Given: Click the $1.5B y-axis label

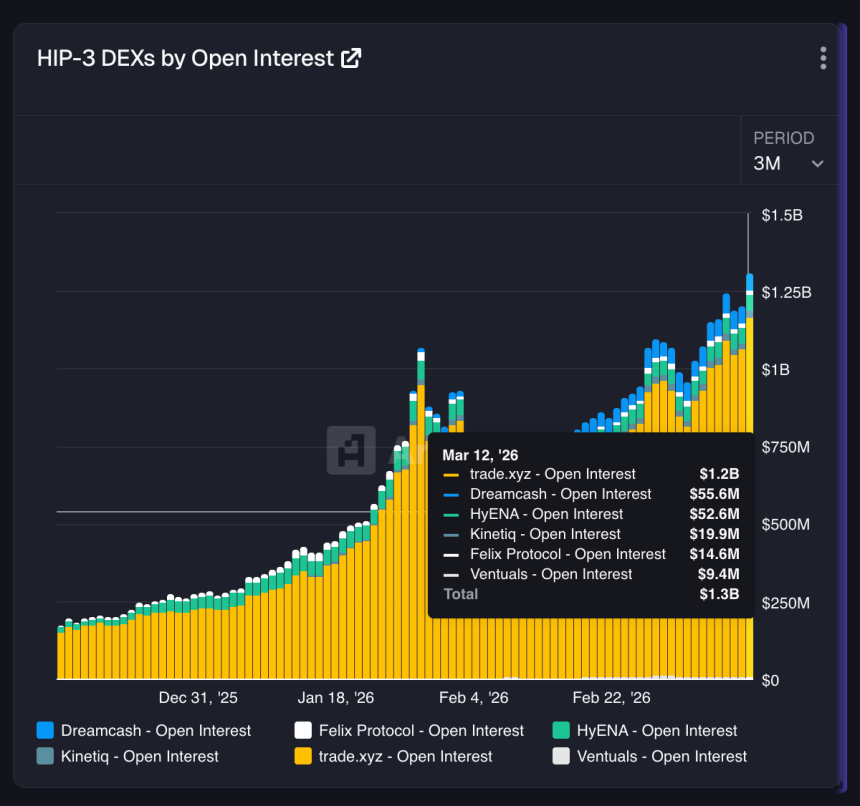Looking at the screenshot, I should (782, 215).
